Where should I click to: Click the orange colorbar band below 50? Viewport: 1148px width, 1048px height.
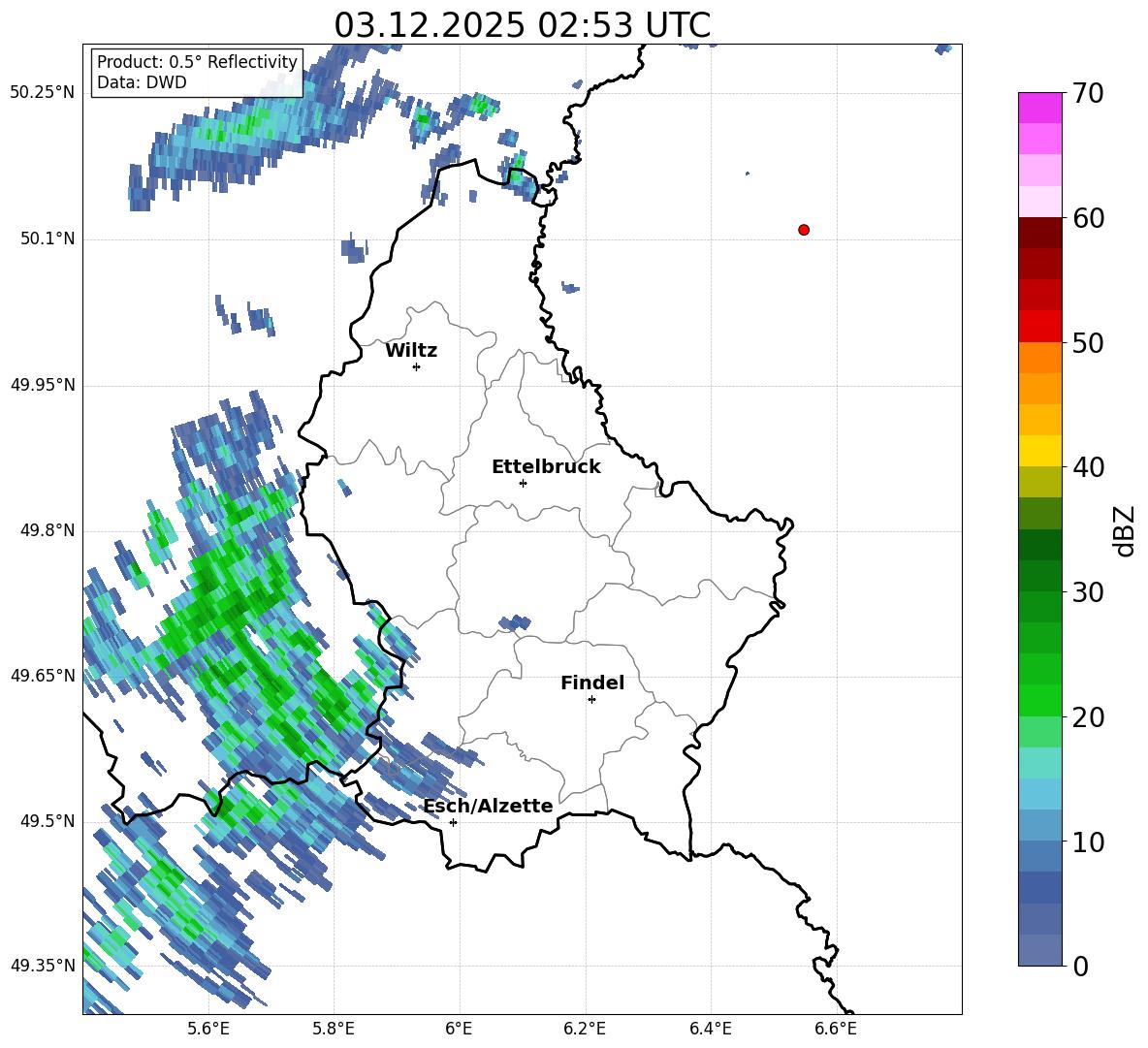click(x=1039, y=358)
